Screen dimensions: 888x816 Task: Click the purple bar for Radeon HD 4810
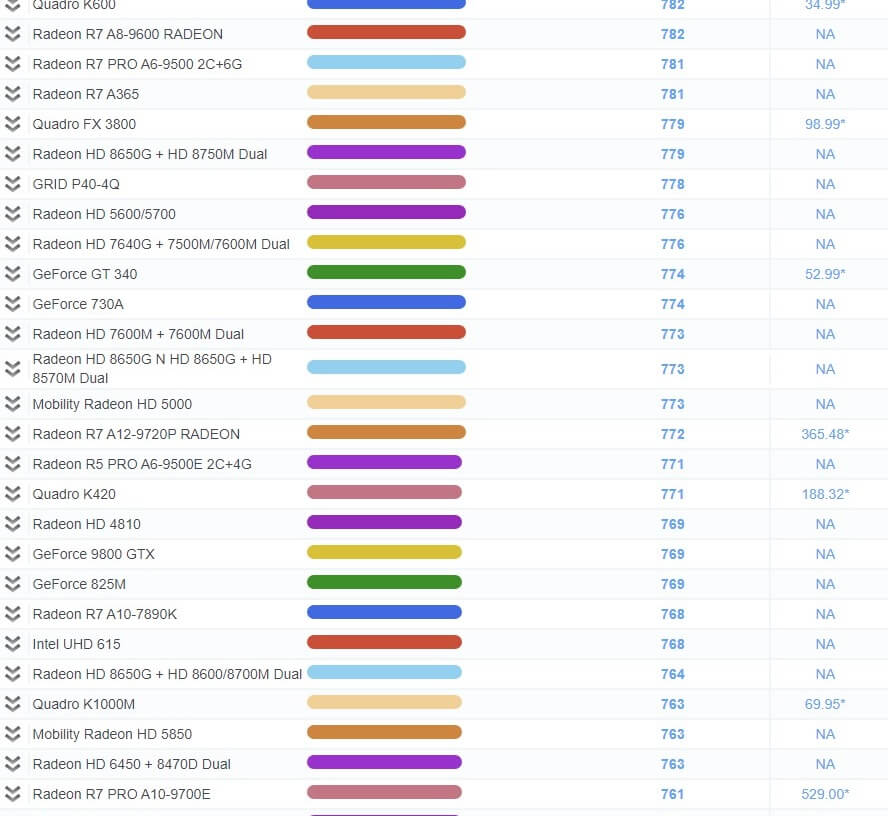pos(385,522)
